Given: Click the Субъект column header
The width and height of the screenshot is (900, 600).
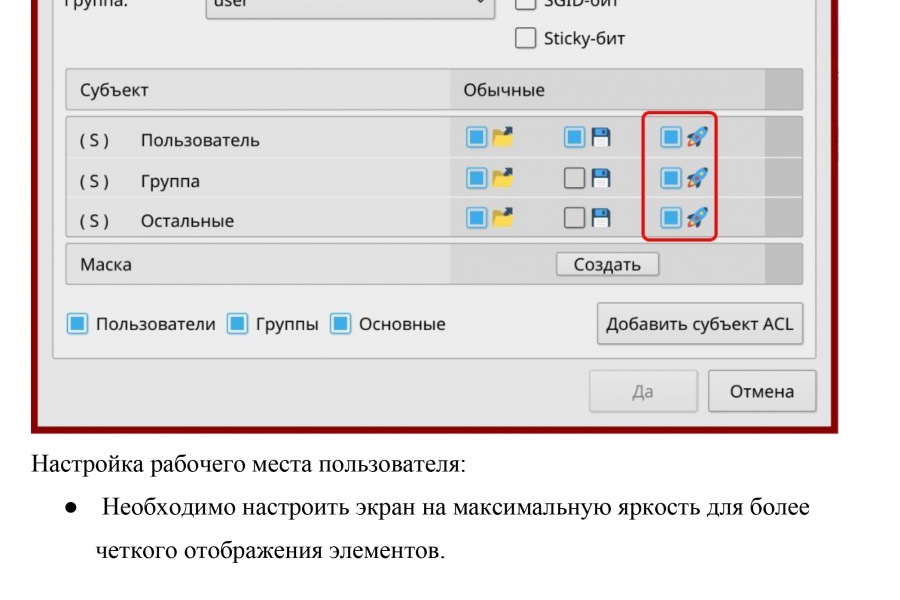Looking at the screenshot, I should coord(114,90).
